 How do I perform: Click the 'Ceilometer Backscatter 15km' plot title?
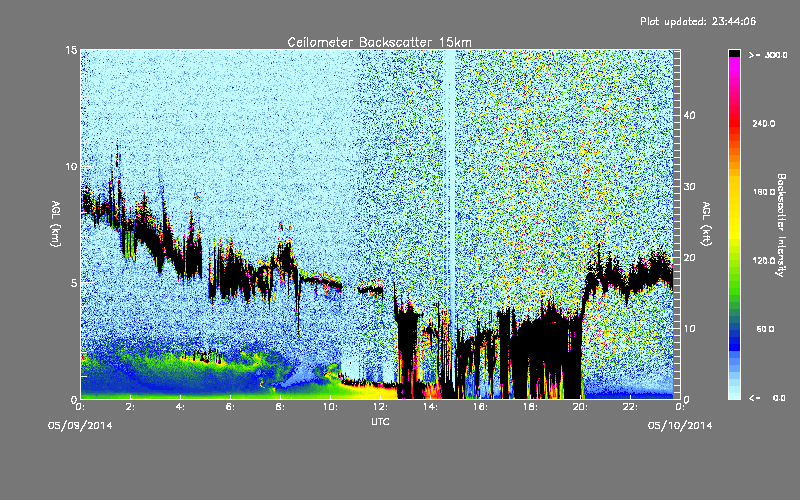(379, 42)
